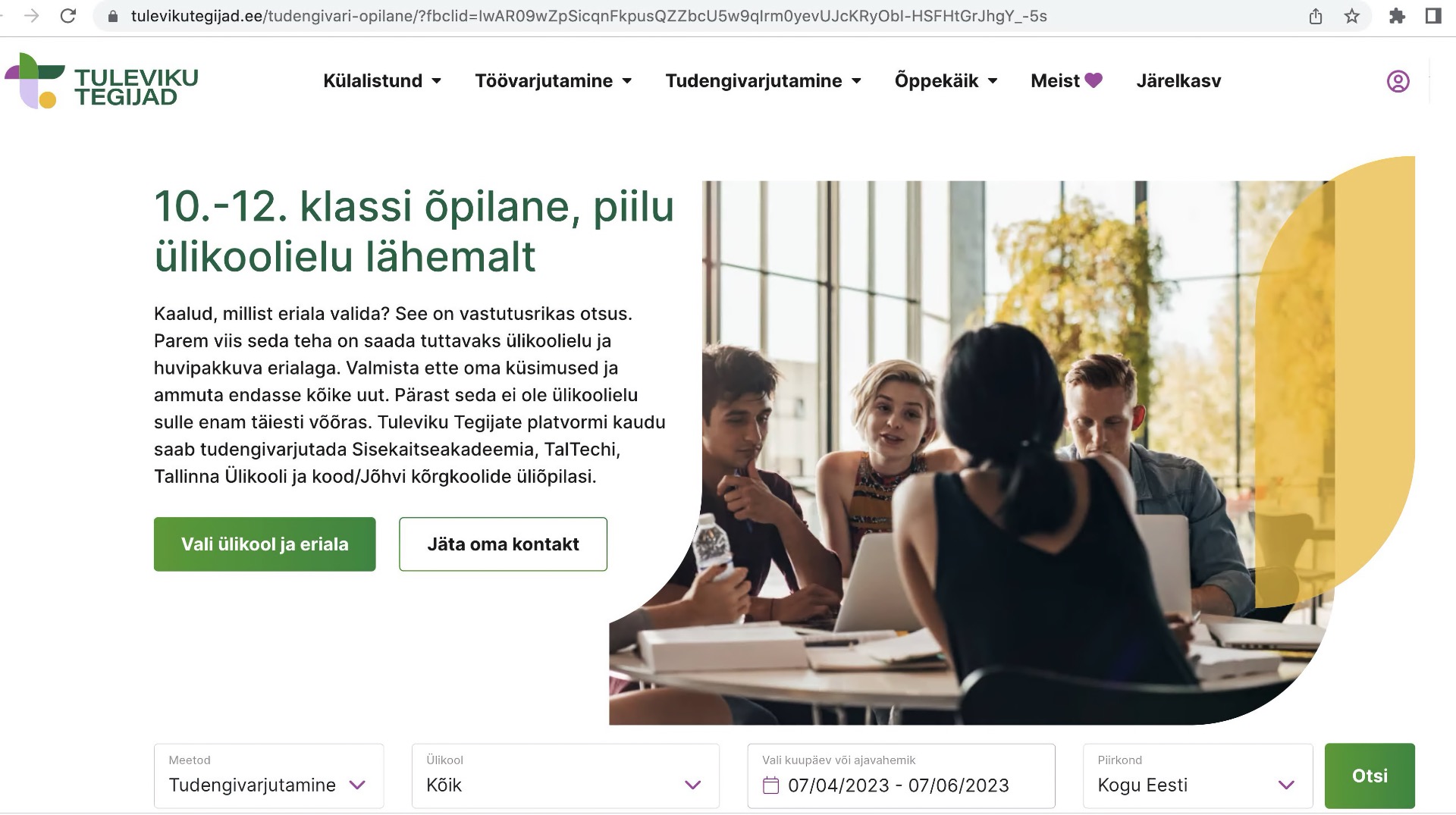Go to the Järelkasv page

pos(1178,81)
